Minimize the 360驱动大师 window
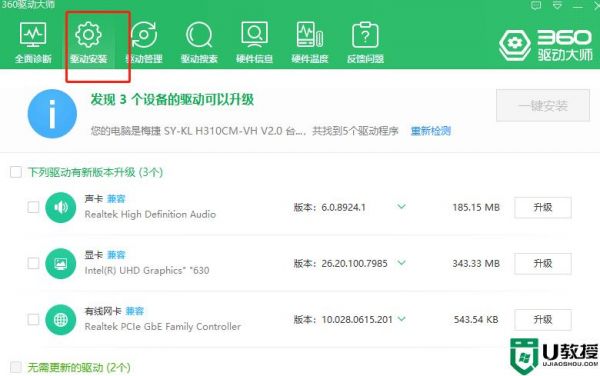This screenshot has width=600, height=376. click(578, 6)
